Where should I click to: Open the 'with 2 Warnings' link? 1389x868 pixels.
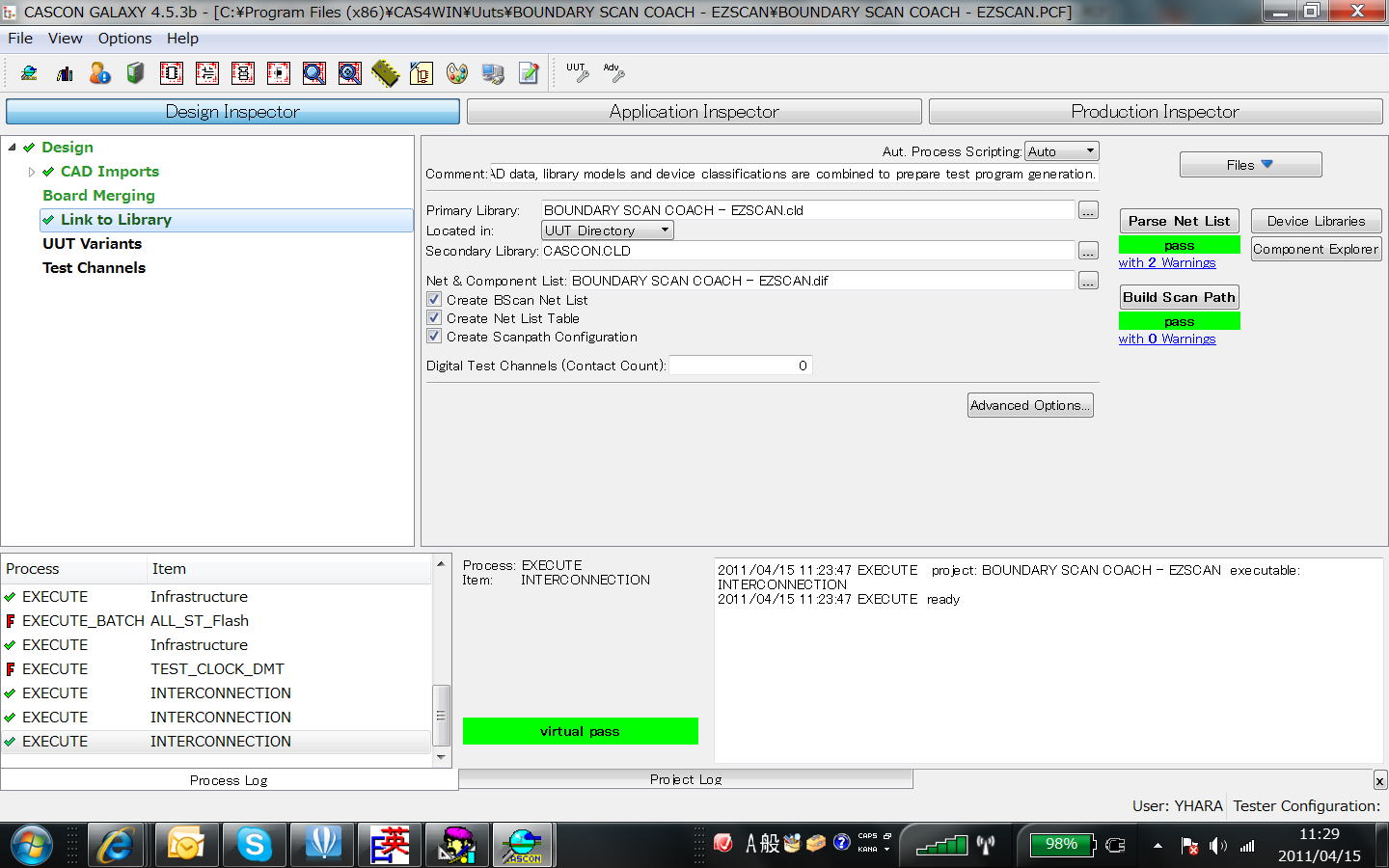pos(1167,262)
